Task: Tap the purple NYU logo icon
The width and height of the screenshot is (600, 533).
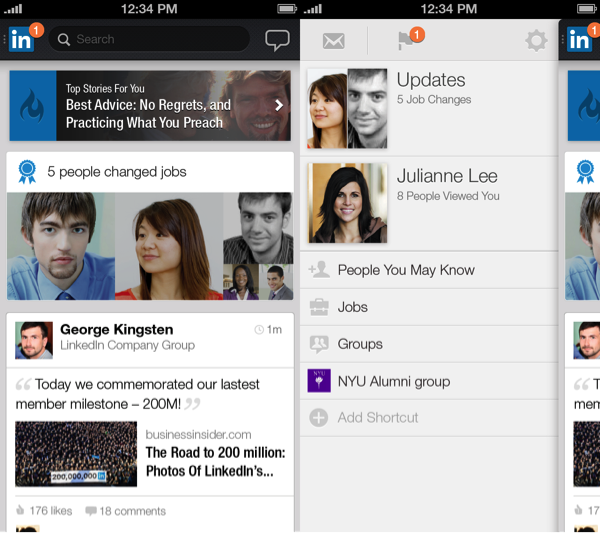Action: (319, 381)
